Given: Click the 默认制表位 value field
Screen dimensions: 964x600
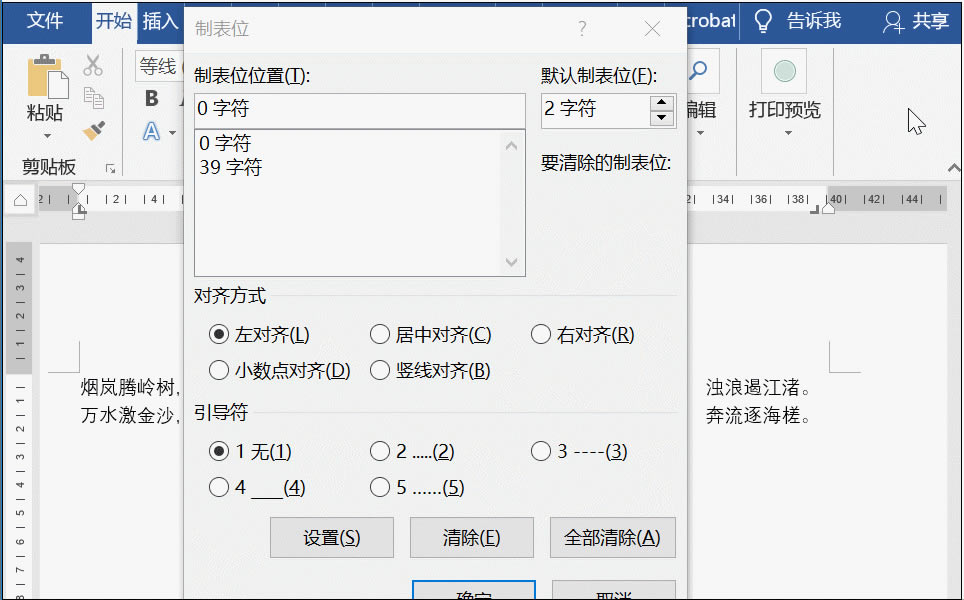Looking at the screenshot, I should [595, 111].
